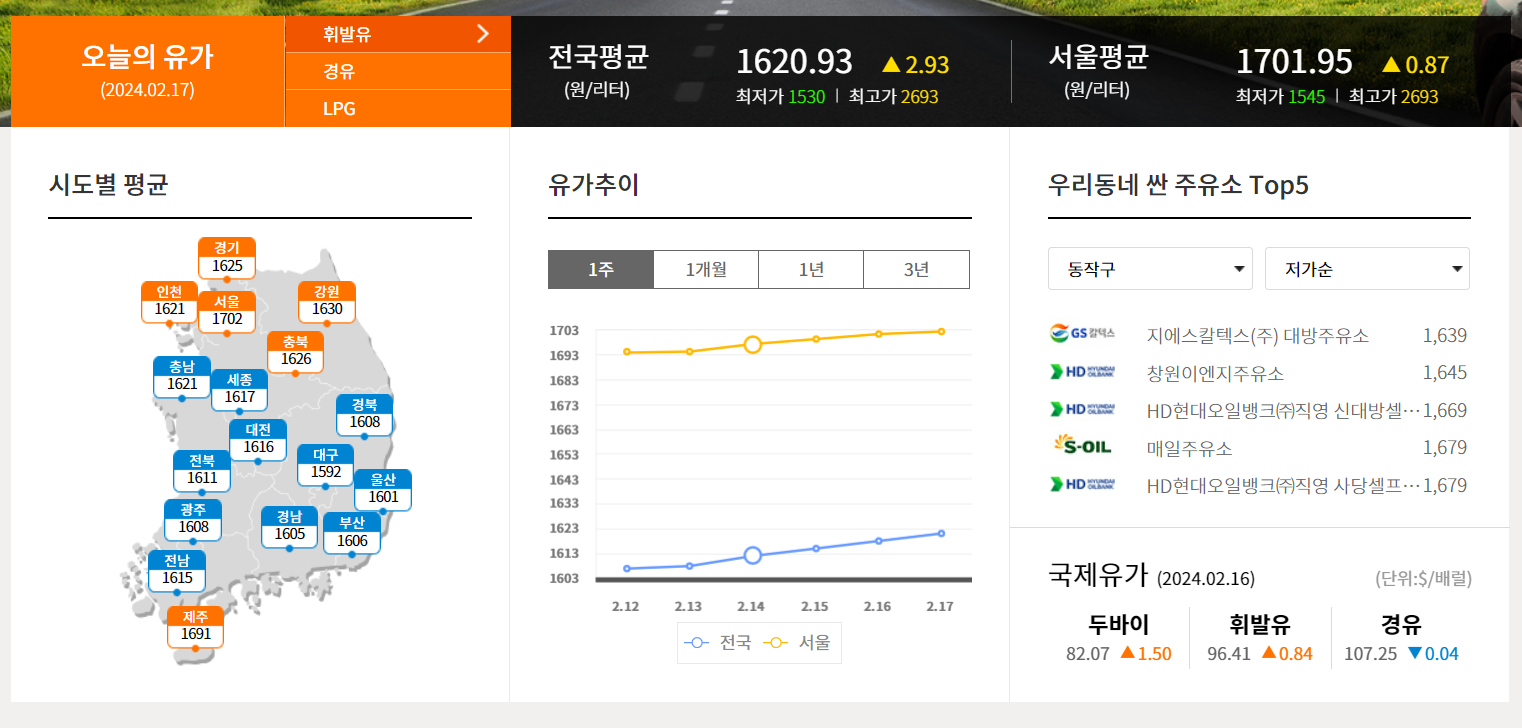Click the 1,645 price for 창원이엔지주유소
Viewport: 1522px width, 728px height.
1445,373
